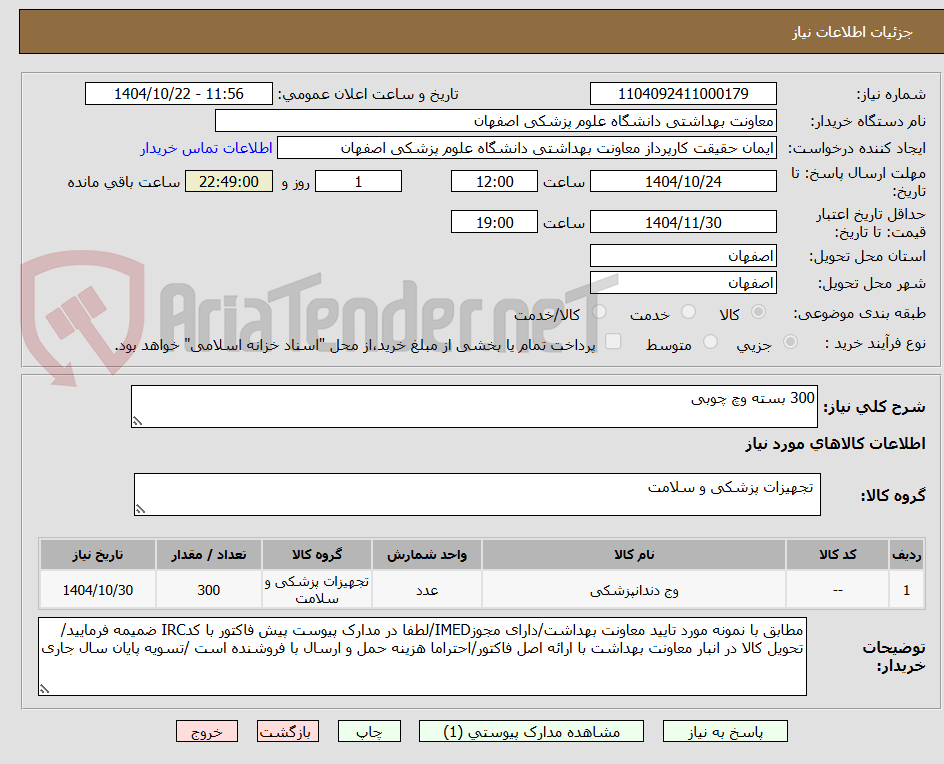Open اطلاعات تماس خریدار link
Viewport: 944px width, 764px height.
(x=206, y=148)
